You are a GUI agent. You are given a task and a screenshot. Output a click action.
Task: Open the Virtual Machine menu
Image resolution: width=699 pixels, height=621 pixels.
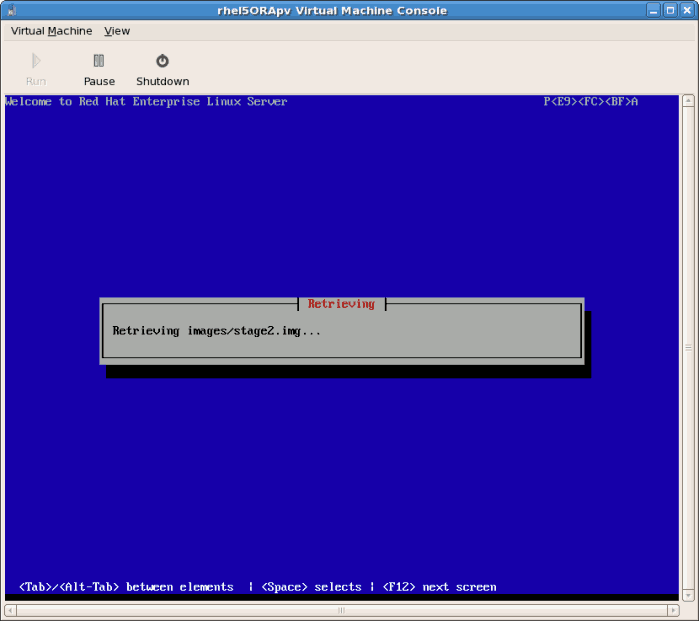click(51, 31)
